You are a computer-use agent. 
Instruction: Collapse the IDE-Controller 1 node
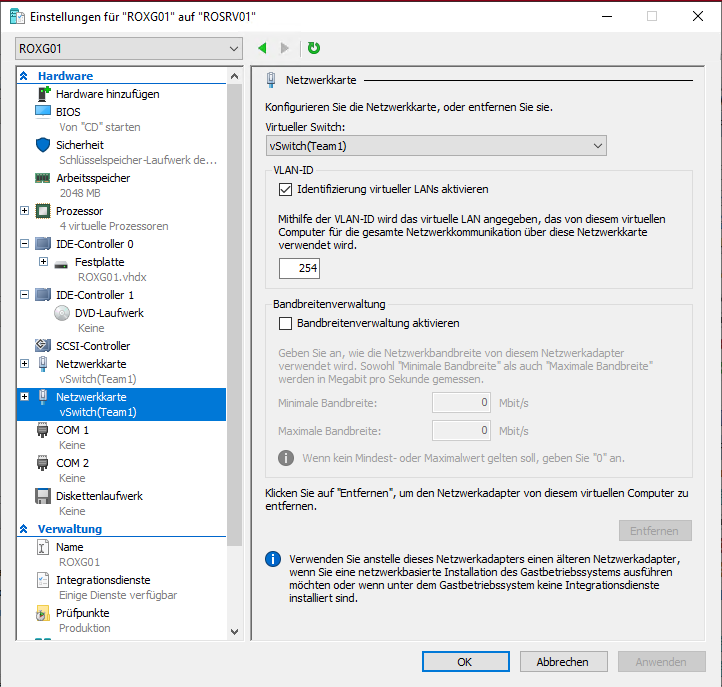[x=25, y=295]
